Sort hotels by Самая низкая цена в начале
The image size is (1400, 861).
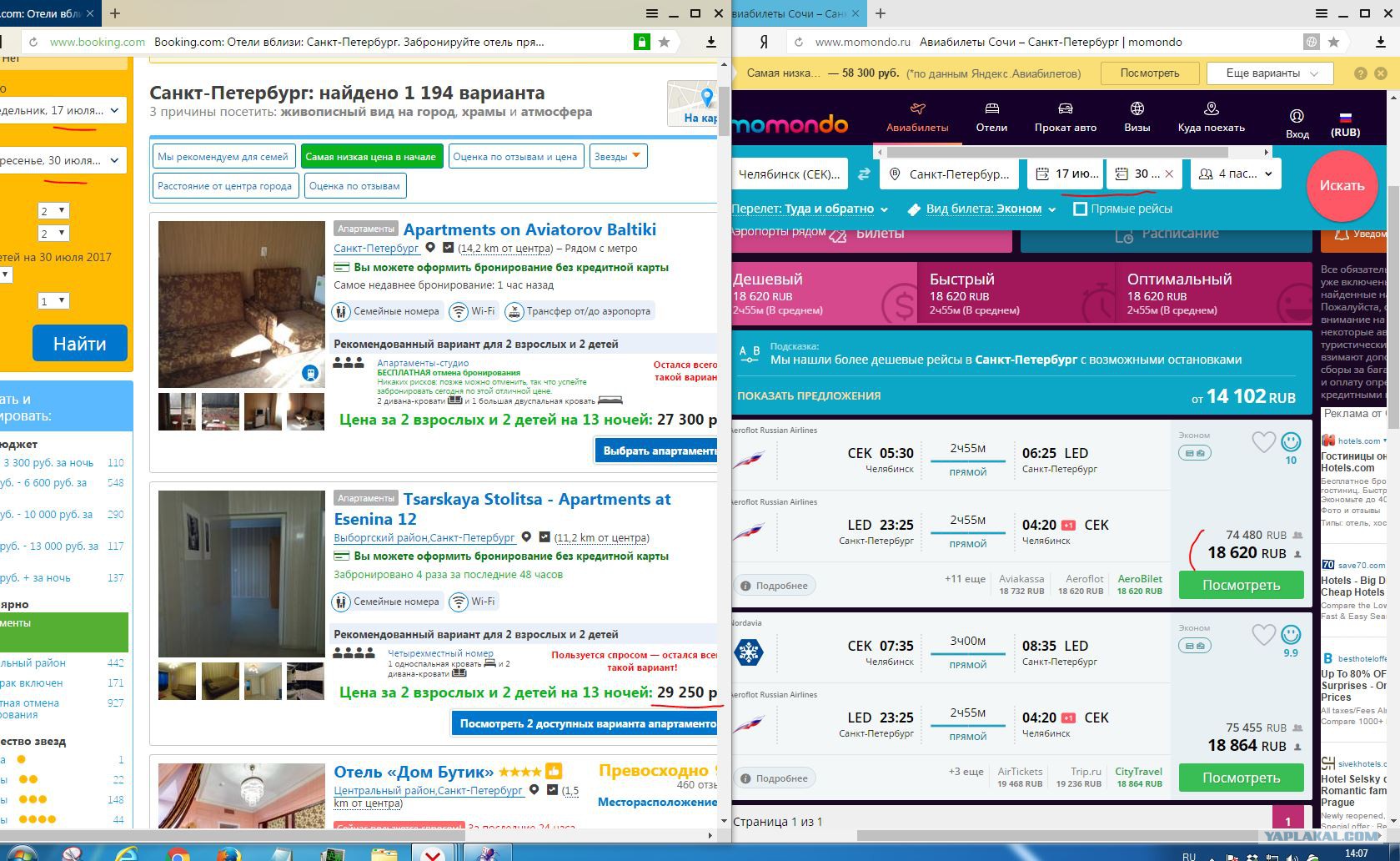(371, 156)
